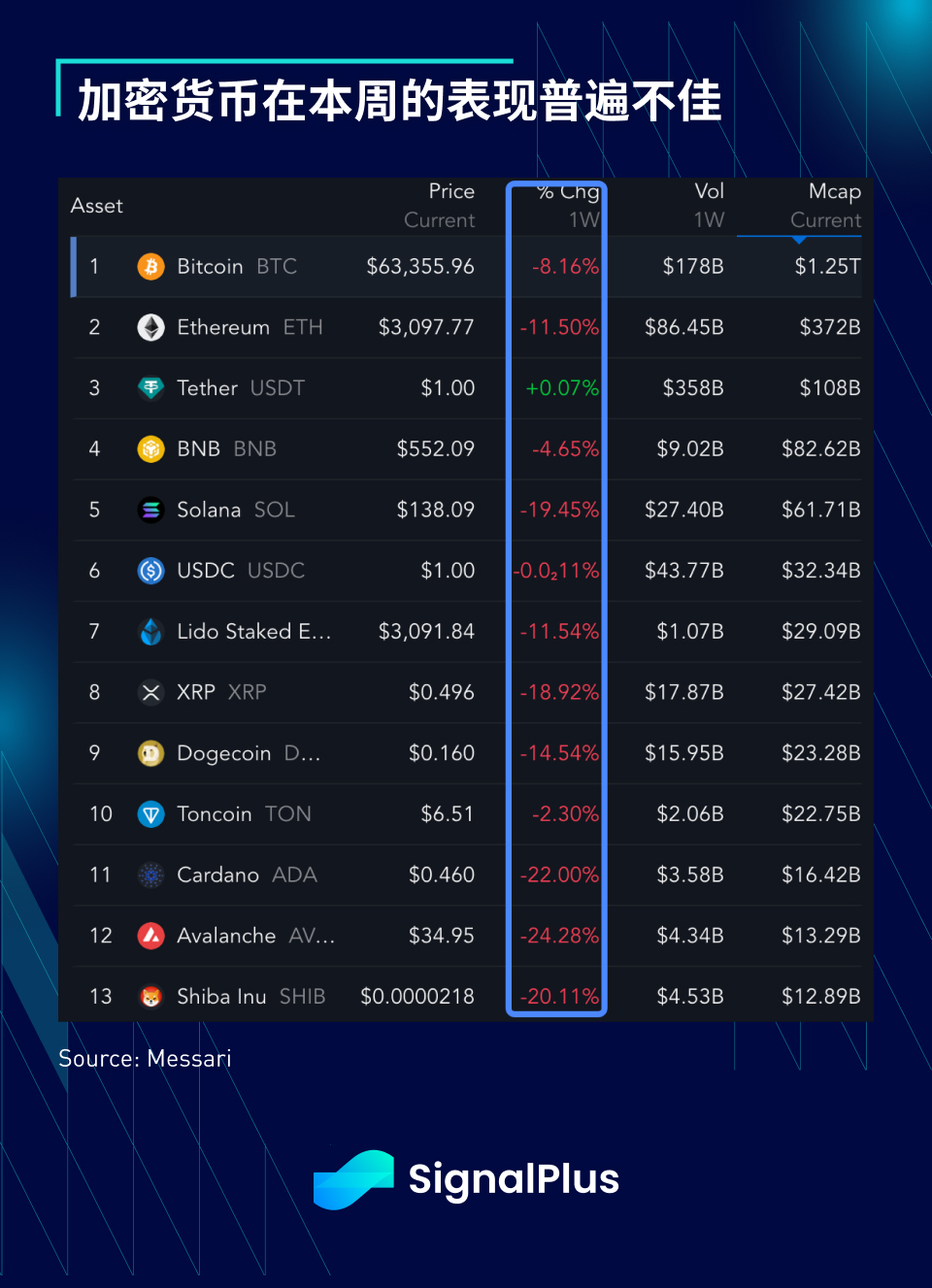The image size is (932, 1288).
Task: Open the Solana striped logo icon
Action: point(150,510)
